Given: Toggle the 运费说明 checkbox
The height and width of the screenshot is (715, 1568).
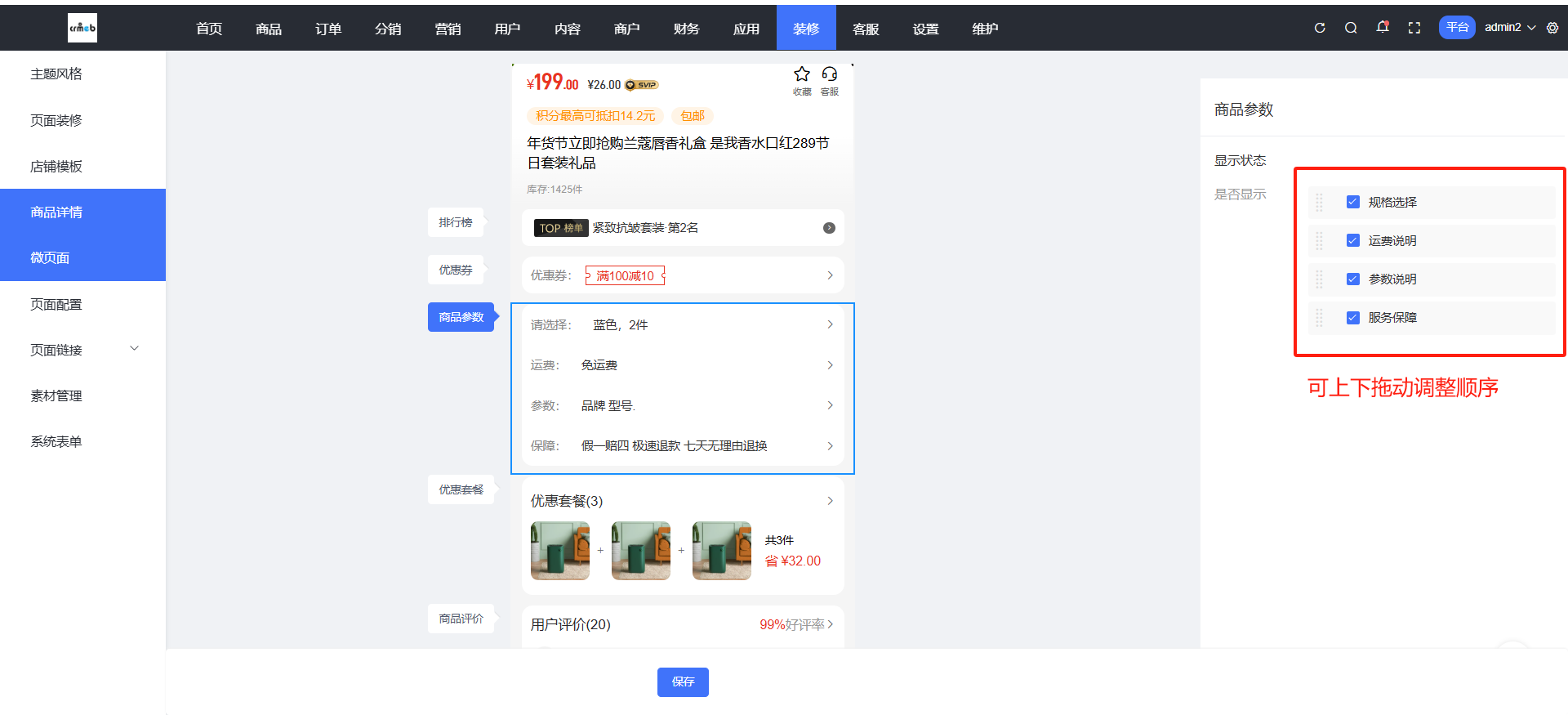Looking at the screenshot, I should pyautogui.click(x=1353, y=241).
